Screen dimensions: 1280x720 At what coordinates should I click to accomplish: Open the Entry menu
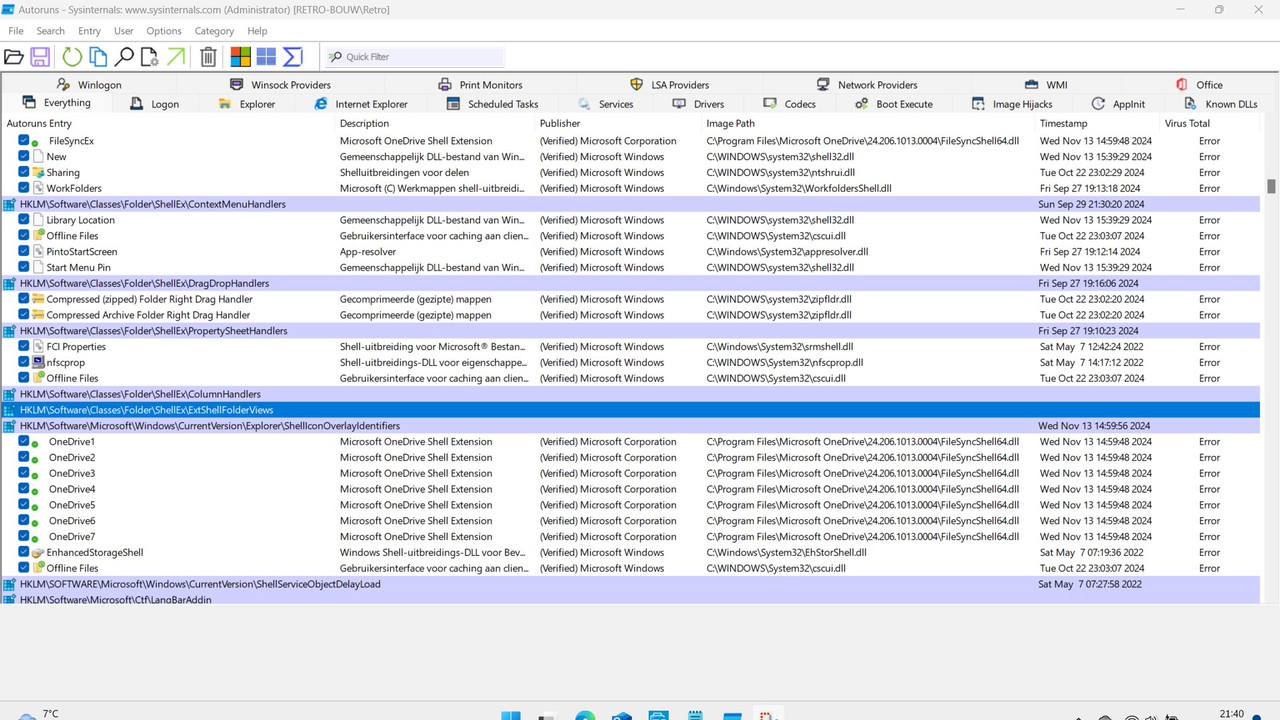click(x=89, y=31)
